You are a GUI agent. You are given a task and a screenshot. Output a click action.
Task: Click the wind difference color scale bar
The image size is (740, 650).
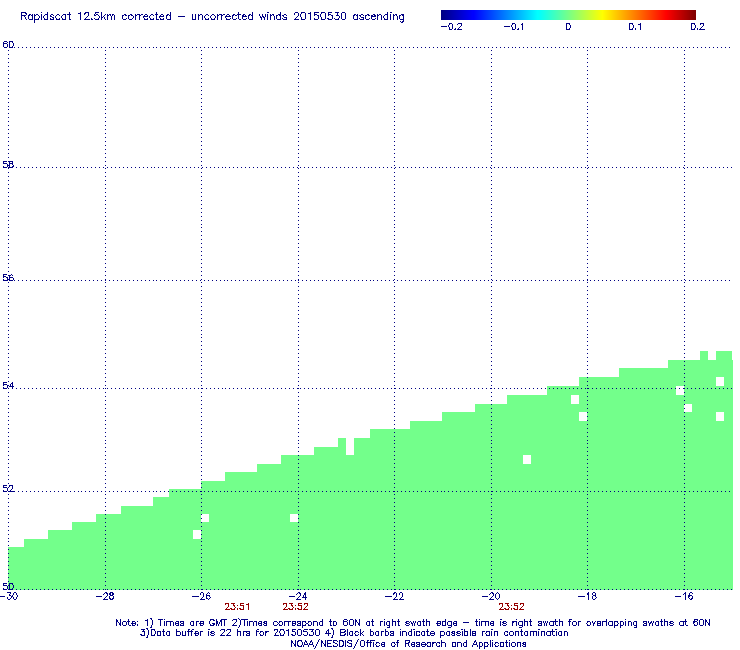coord(568,15)
